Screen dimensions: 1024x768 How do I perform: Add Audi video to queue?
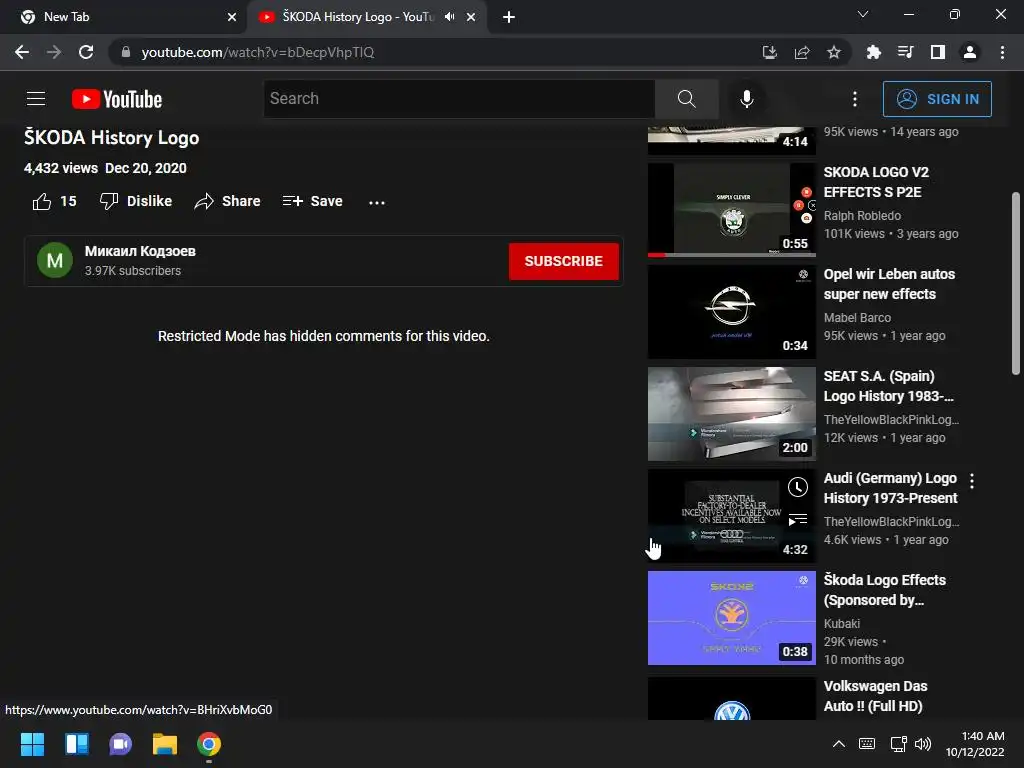pos(797,520)
